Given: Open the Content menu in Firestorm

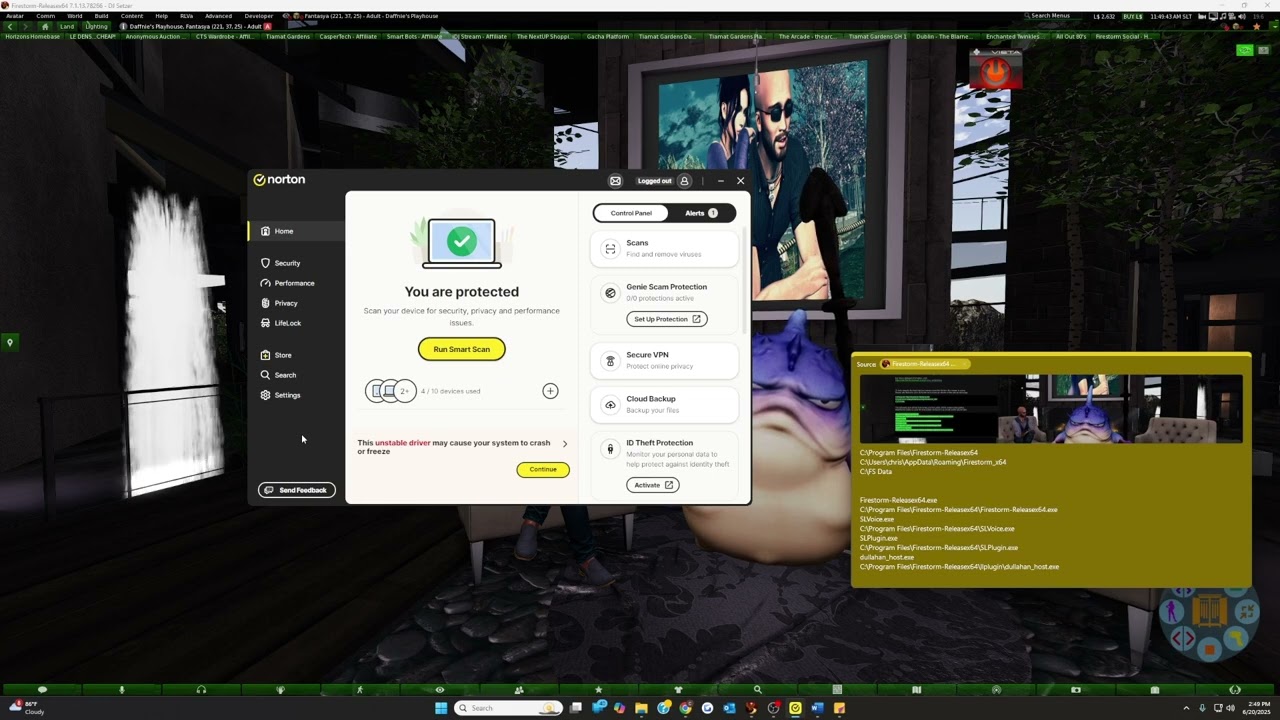Looking at the screenshot, I should [131, 16].
